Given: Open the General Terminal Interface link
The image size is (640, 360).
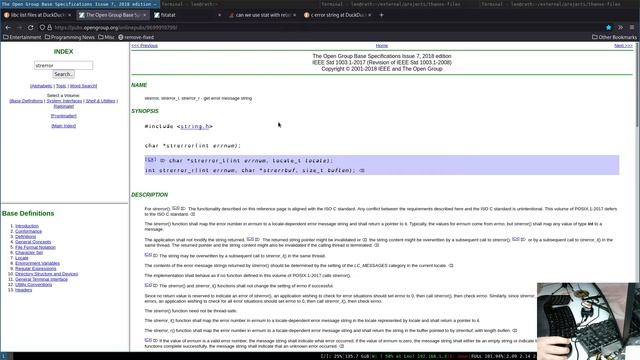Looking at the screenshot, I should [x=42, y=279].
